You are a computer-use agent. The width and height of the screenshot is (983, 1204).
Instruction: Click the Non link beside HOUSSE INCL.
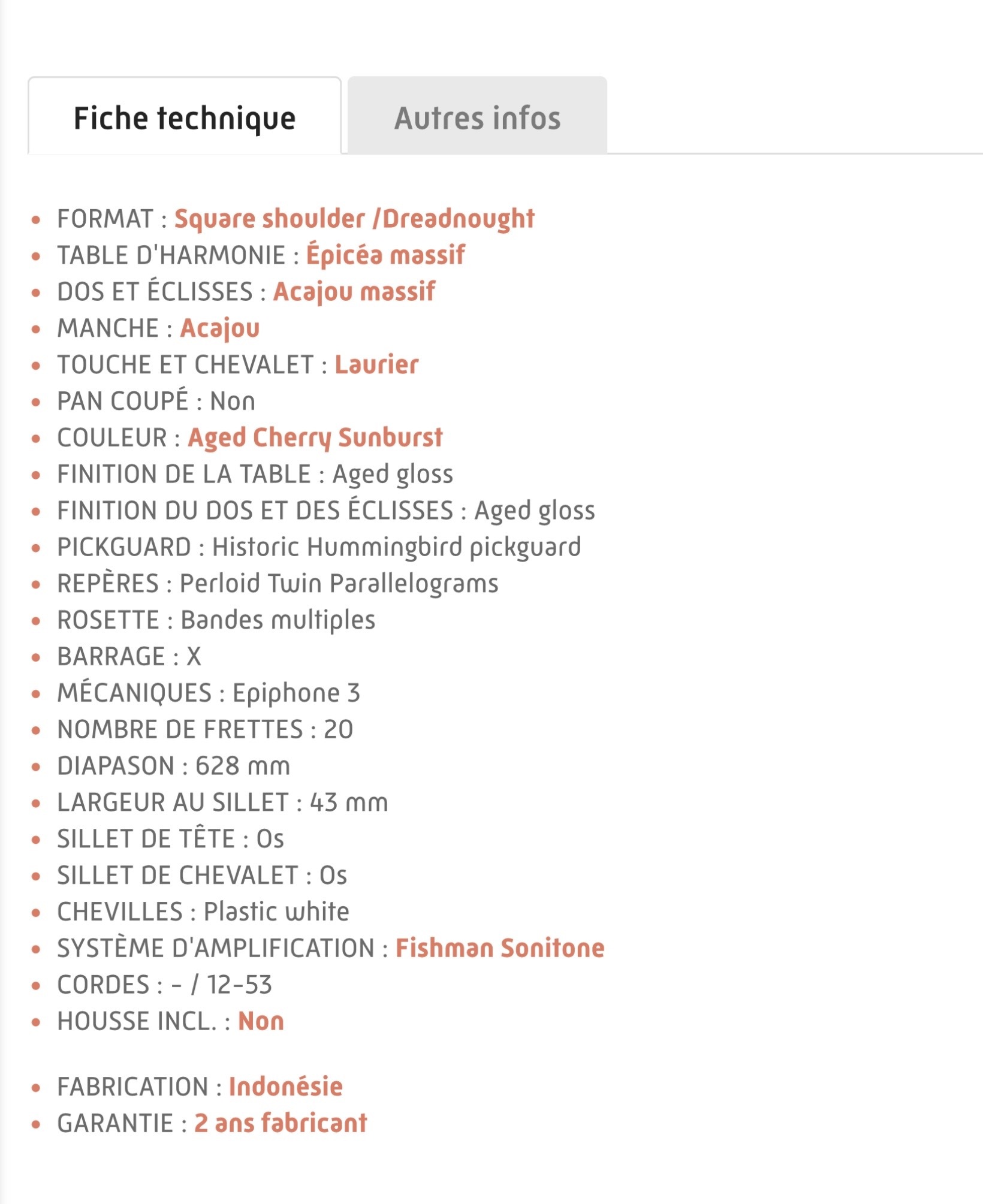coord(261,1021)
